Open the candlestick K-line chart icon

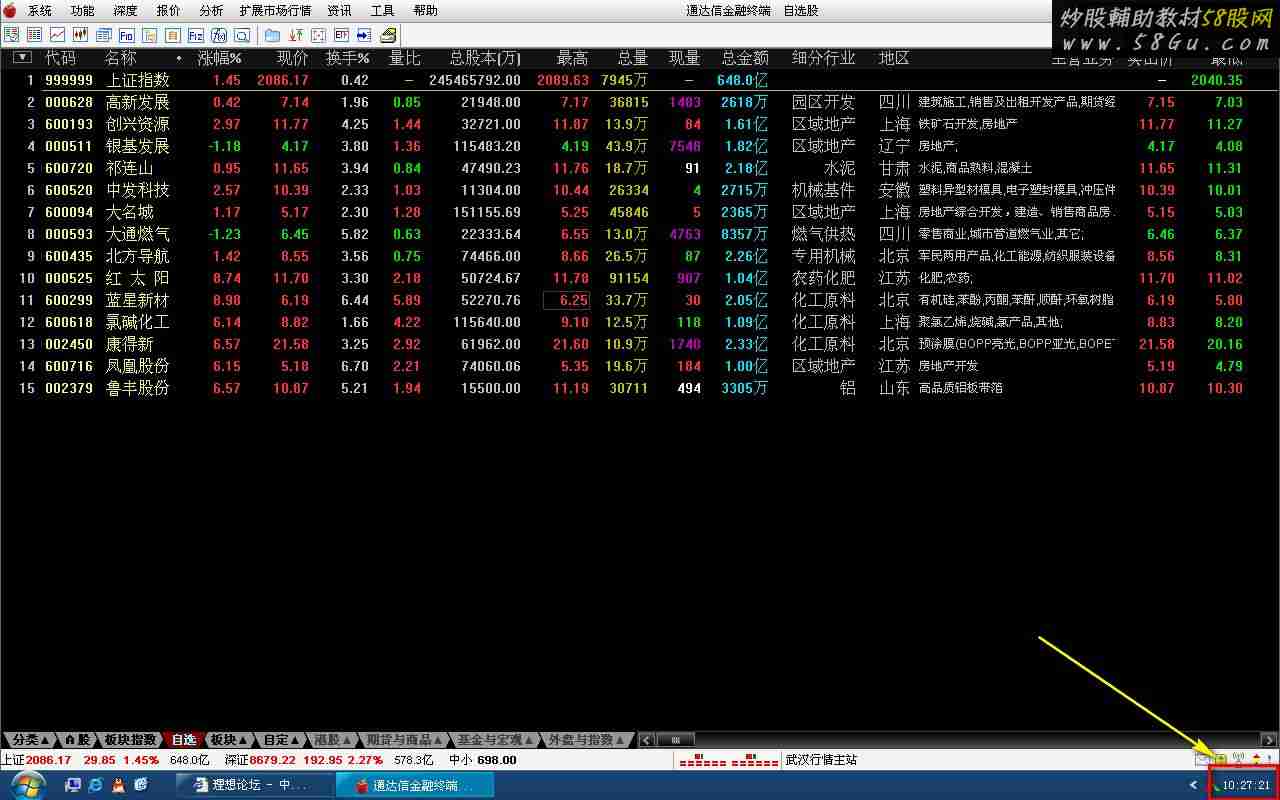(80, 35)
